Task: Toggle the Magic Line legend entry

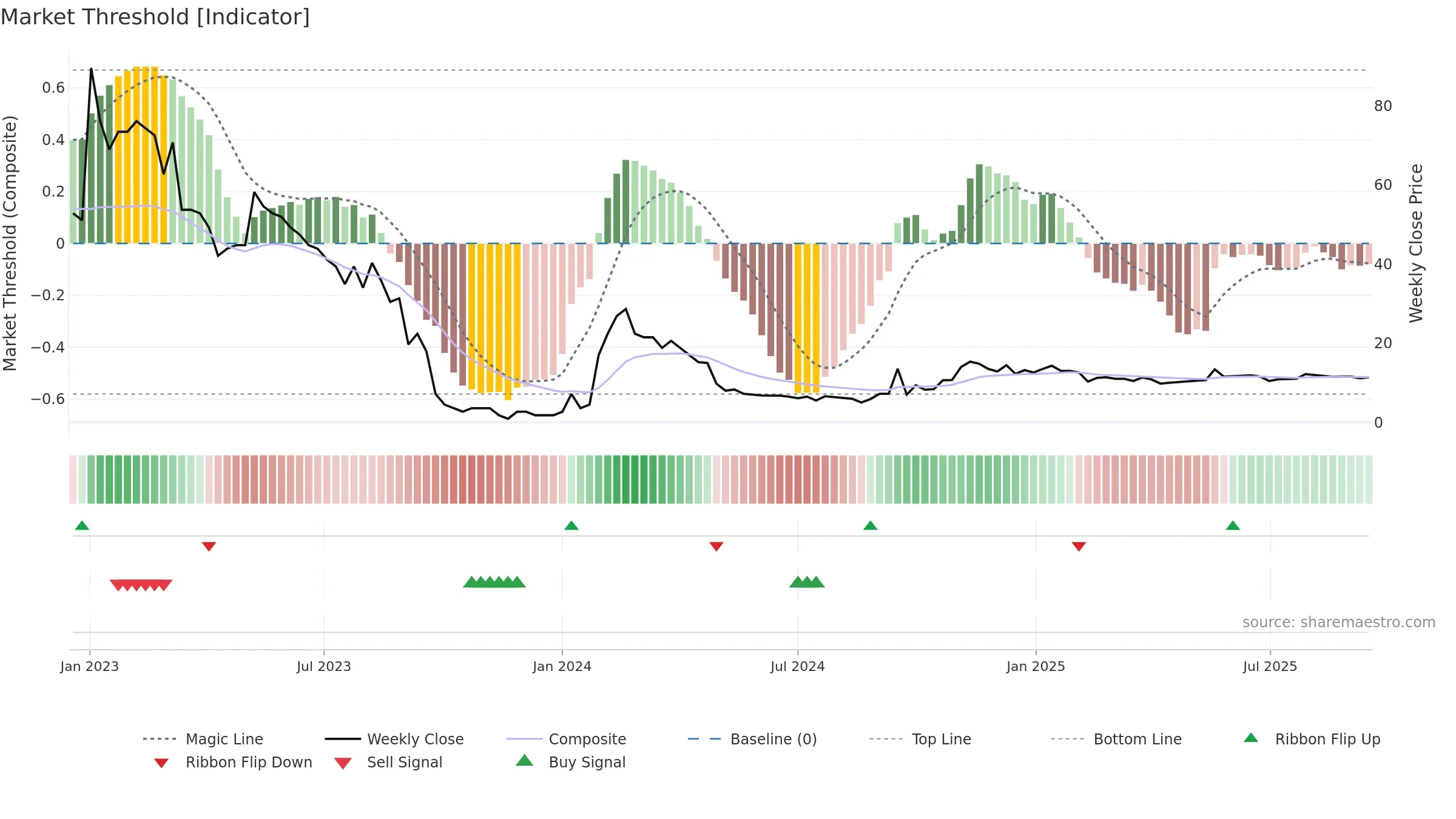Action: pyautogui.click(x=203, y=739)
